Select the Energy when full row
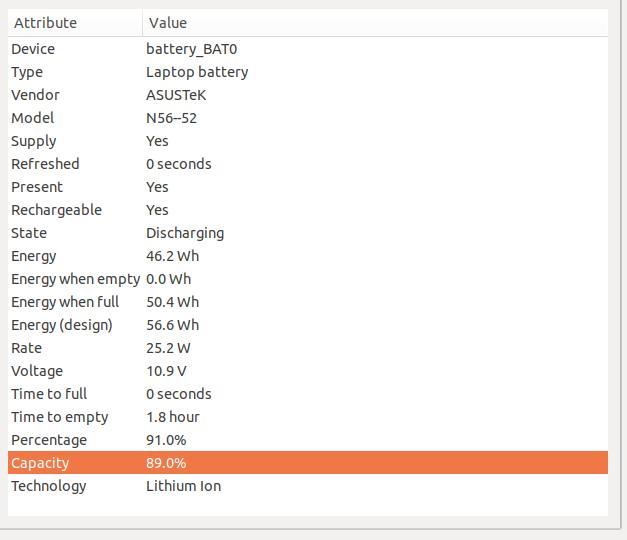Viewport: 627px width, 540px height. (x=308, y=302)
